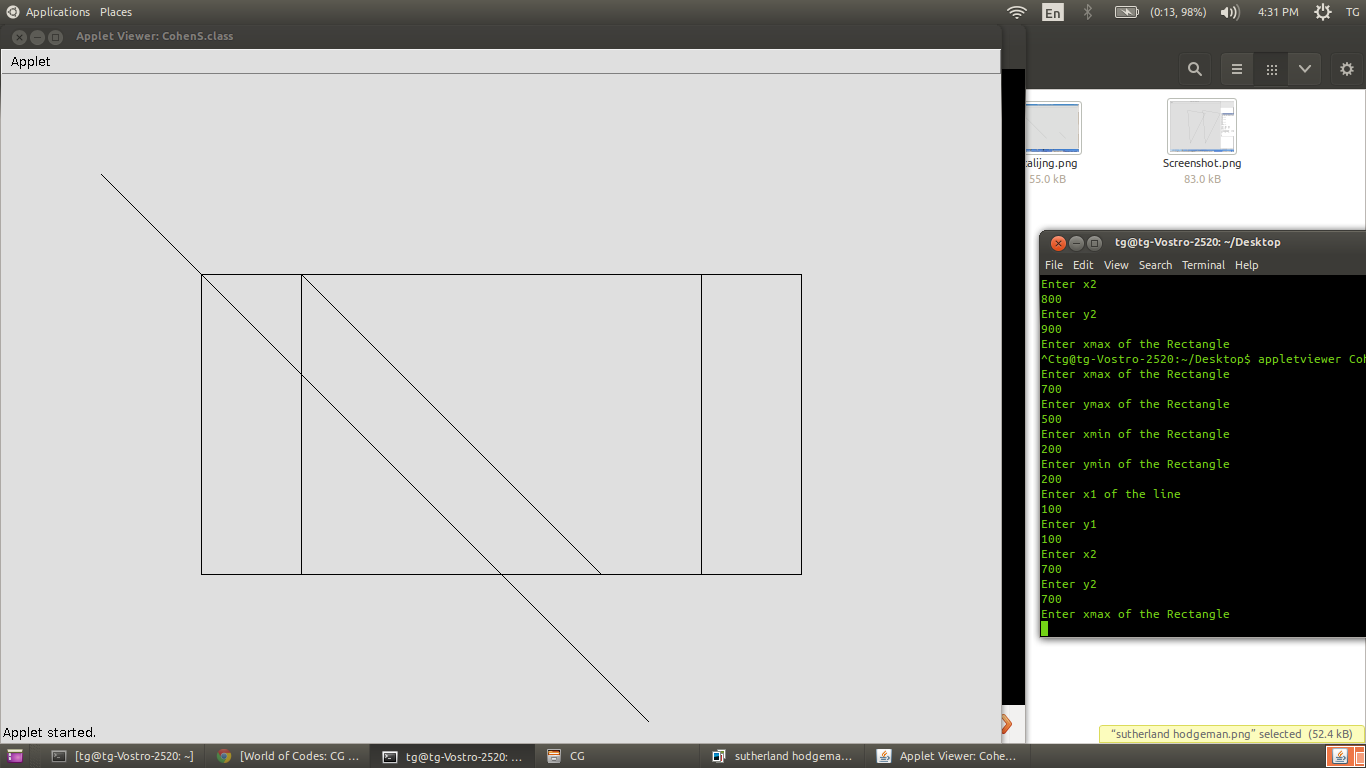The image size is (1366, 768).
Task: Open the view options dropdown arrow
Action: (1305, 69)
